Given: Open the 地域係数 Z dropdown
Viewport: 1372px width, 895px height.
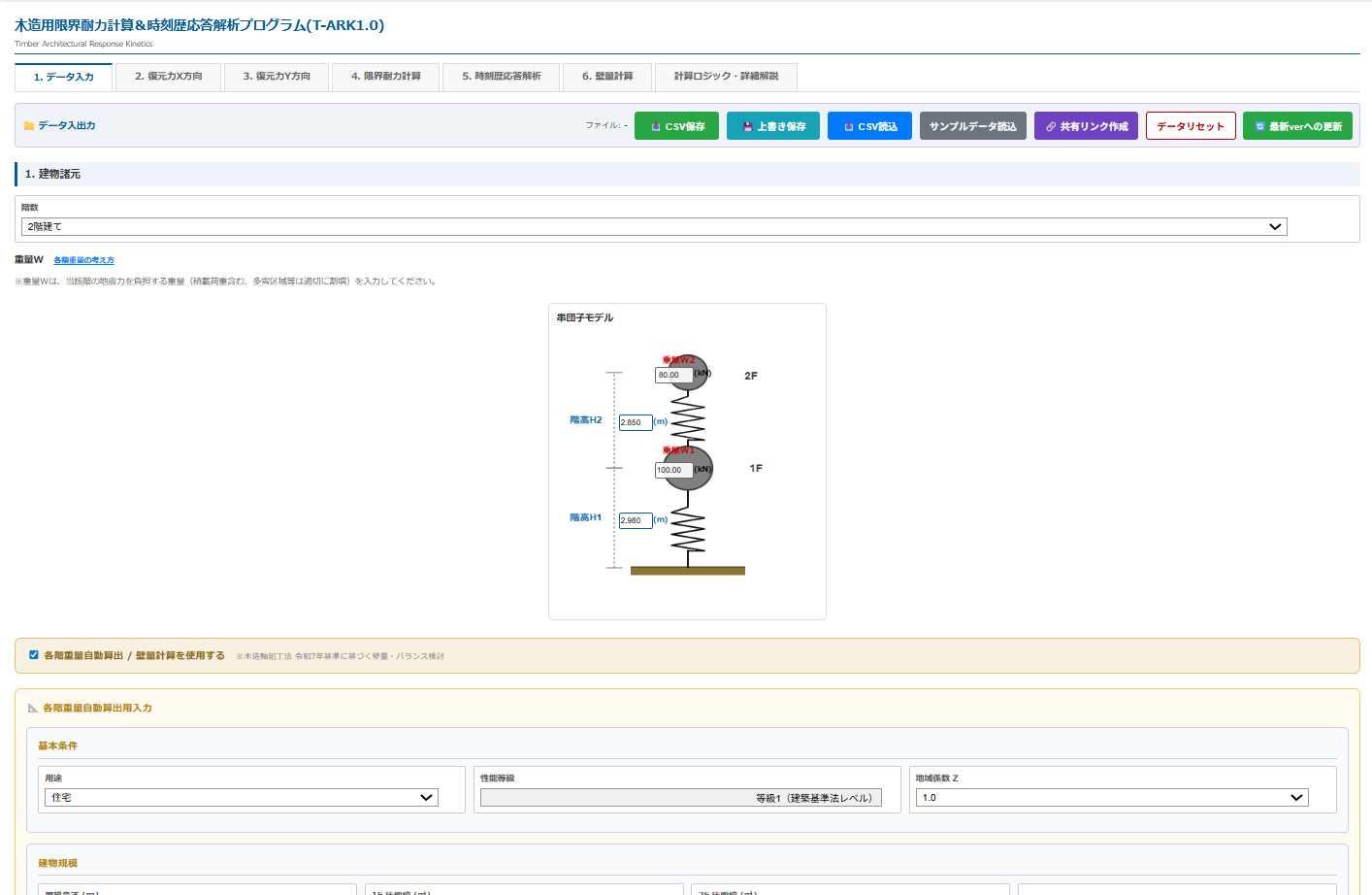Looking at the screenshot, I should (1111, 797).
